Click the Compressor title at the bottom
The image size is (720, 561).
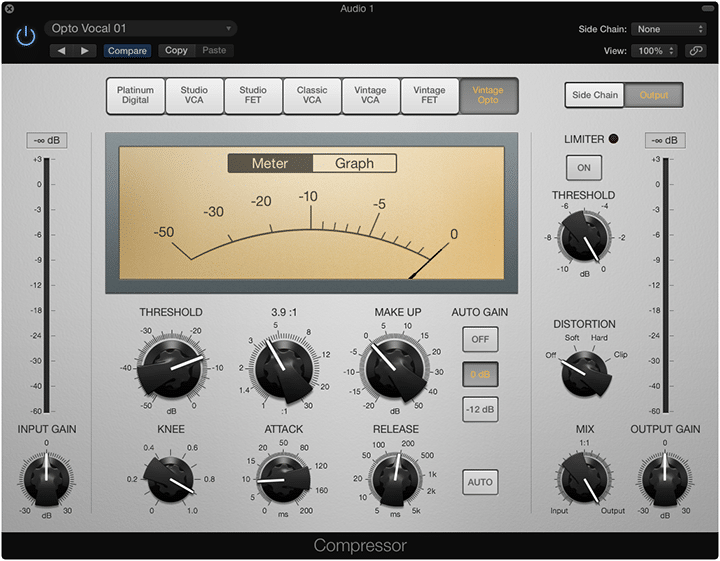(x=360, y=545)
